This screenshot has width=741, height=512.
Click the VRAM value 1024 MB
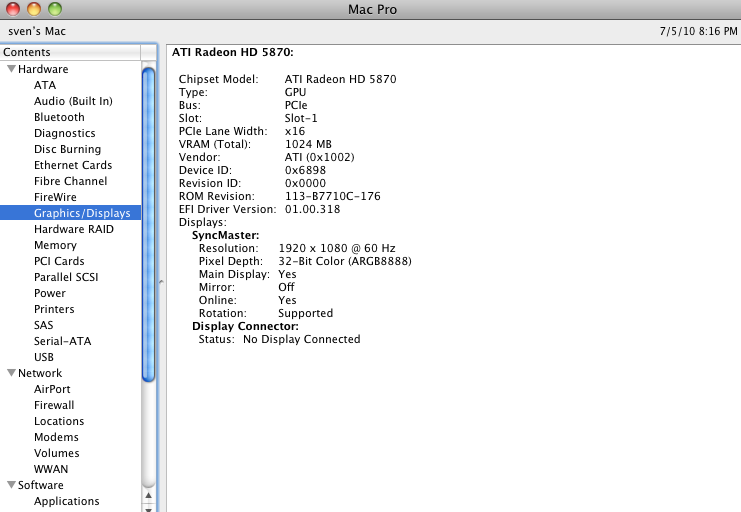click(308, 144)
